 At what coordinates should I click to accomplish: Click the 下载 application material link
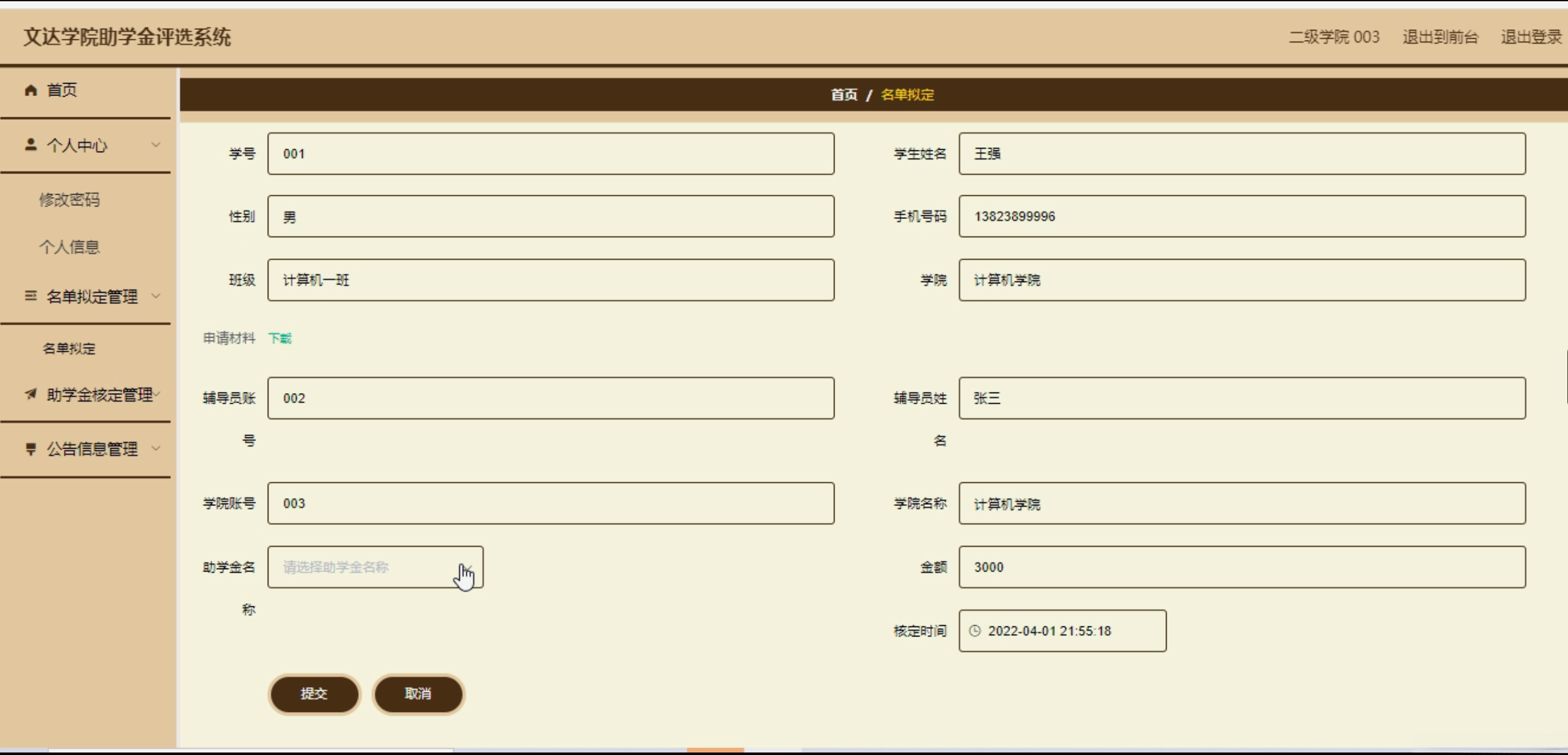(280, 338)
